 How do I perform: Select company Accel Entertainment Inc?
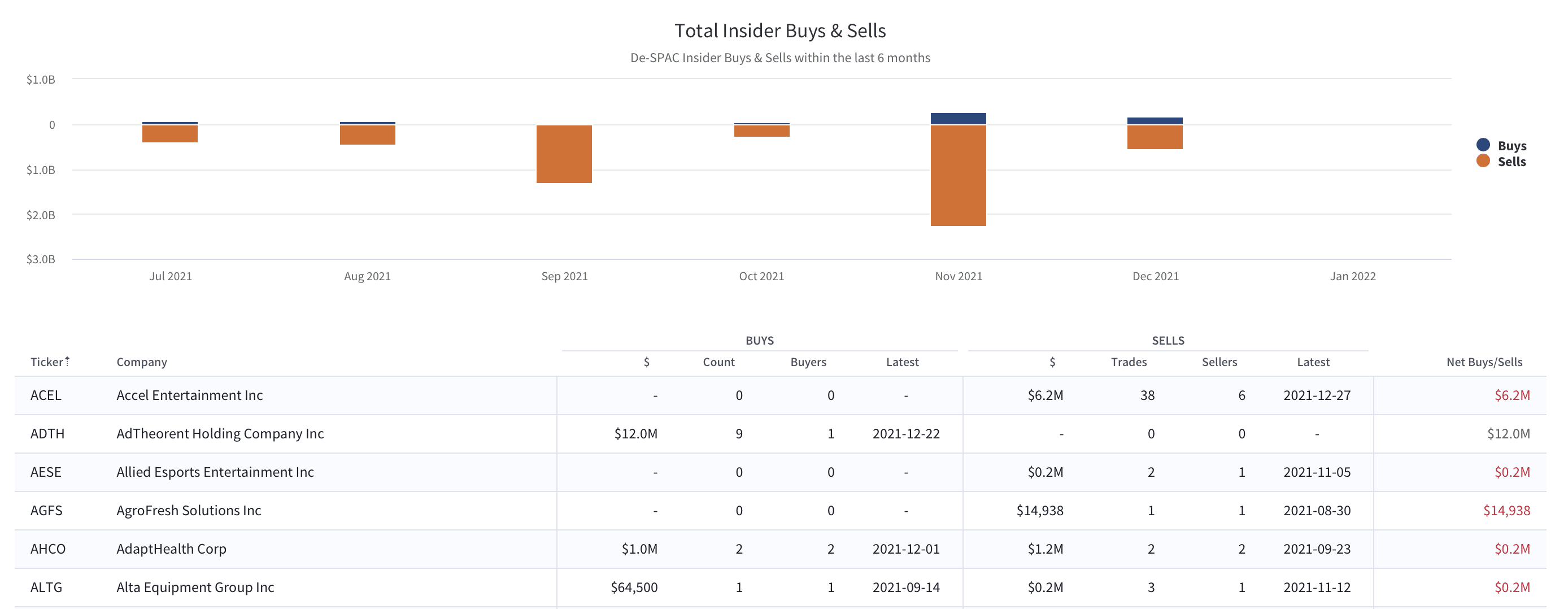pos(189,395)
